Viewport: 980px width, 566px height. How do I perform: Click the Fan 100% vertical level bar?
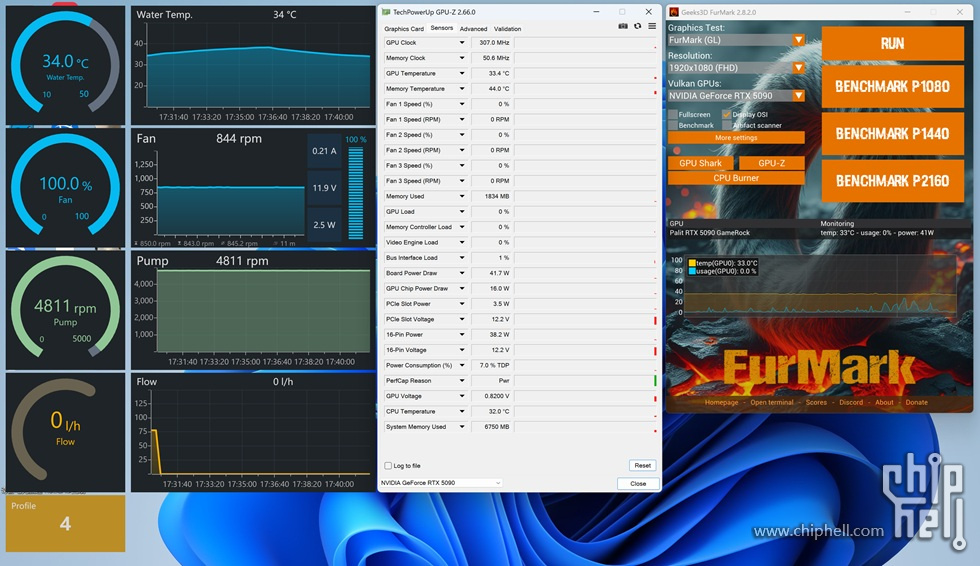pos(356,192)
